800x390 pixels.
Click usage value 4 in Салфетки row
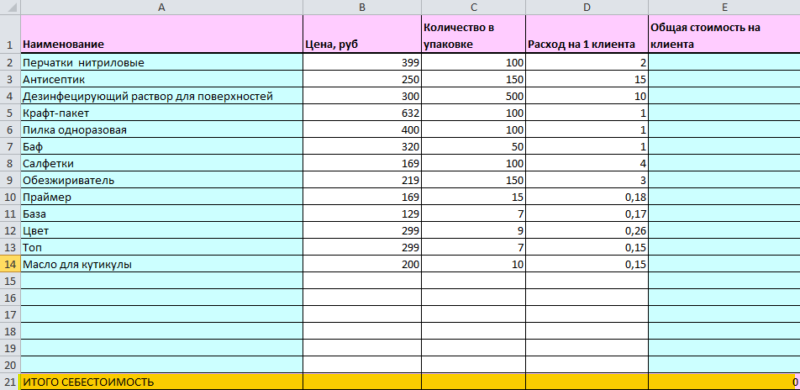coord(587,163)
